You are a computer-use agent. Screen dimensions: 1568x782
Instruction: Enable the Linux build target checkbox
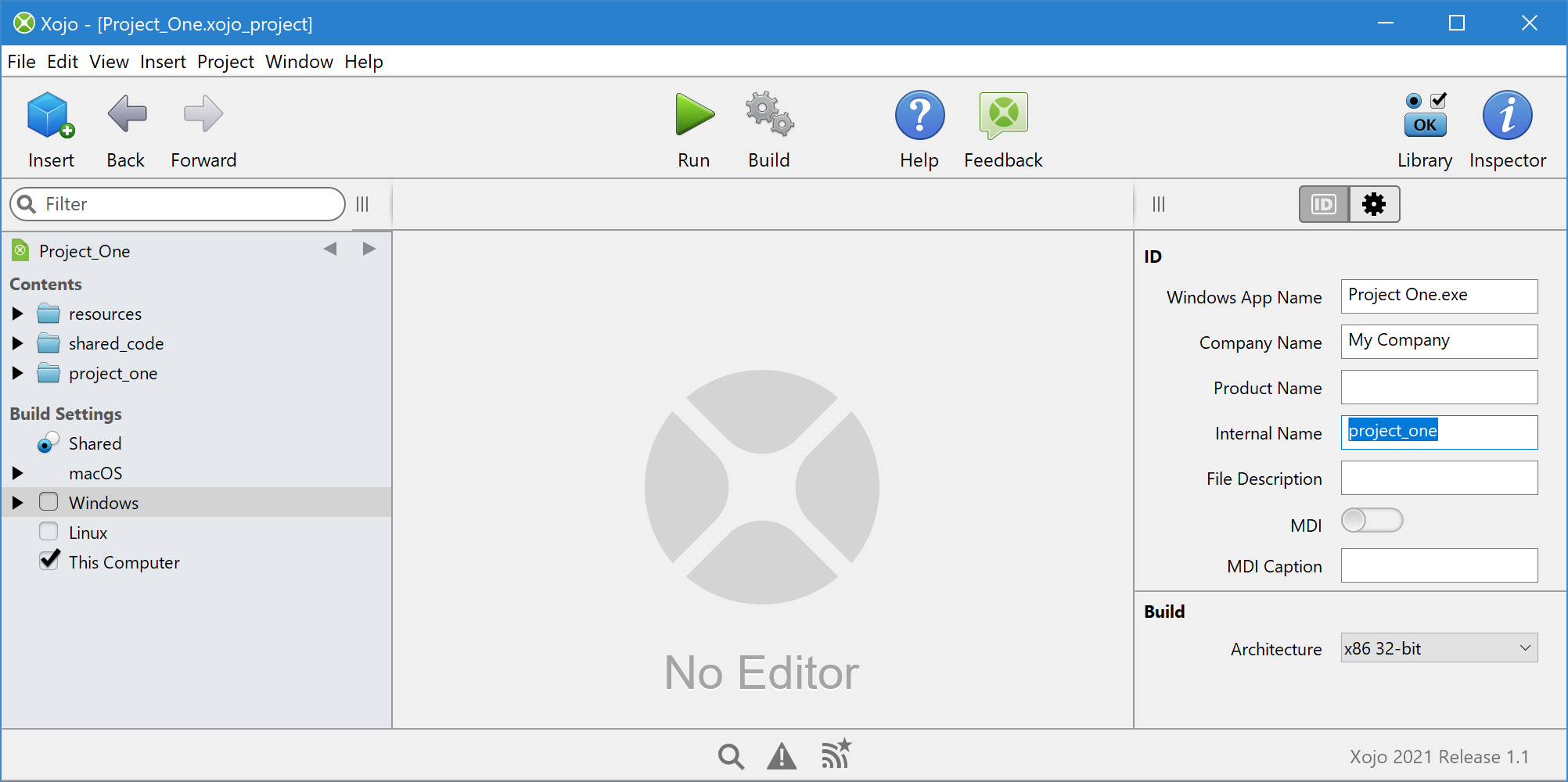point(49,531)
